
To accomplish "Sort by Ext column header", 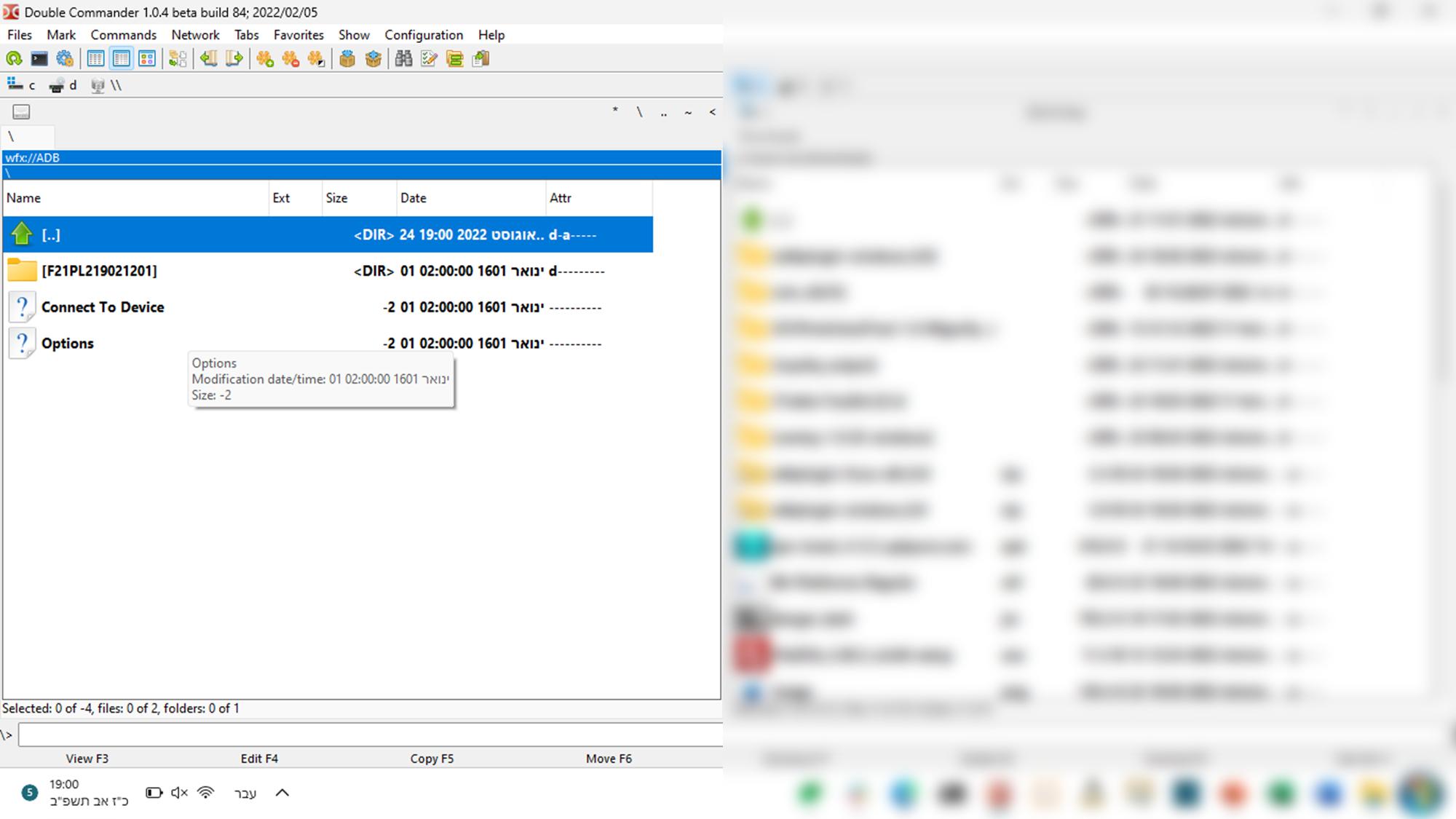I will click(x=296, y=198).
